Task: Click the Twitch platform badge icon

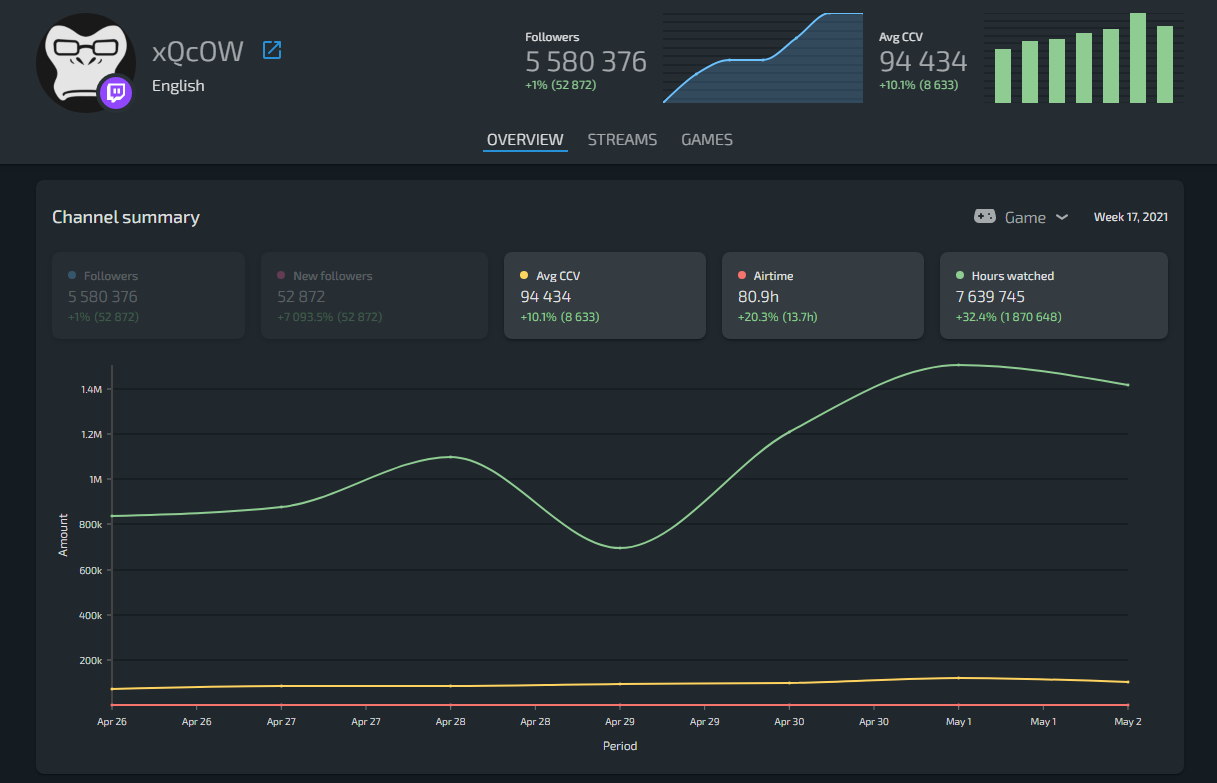Action: (x=116, y=94)
